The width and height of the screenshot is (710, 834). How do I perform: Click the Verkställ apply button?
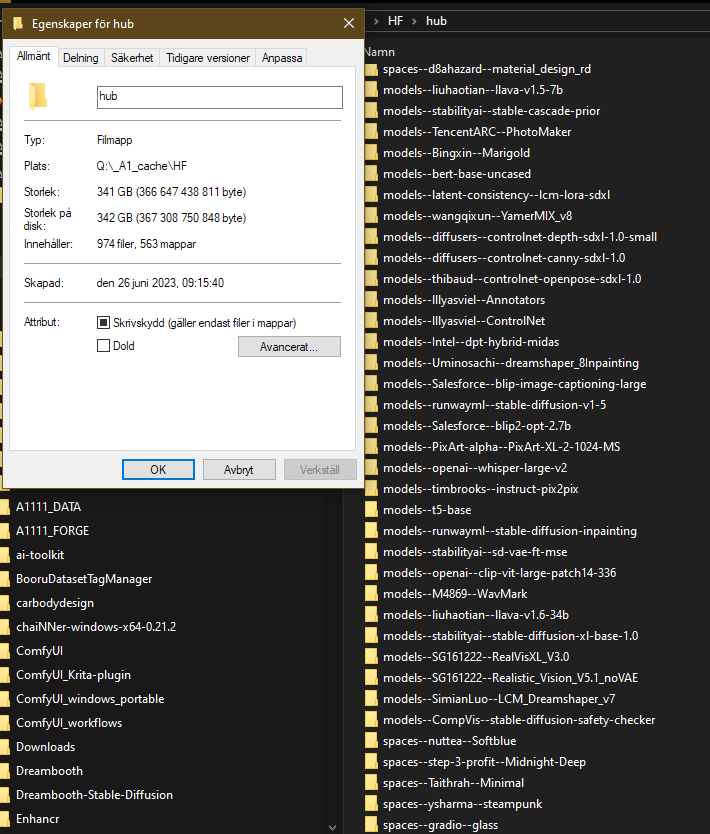coord(320,470)
